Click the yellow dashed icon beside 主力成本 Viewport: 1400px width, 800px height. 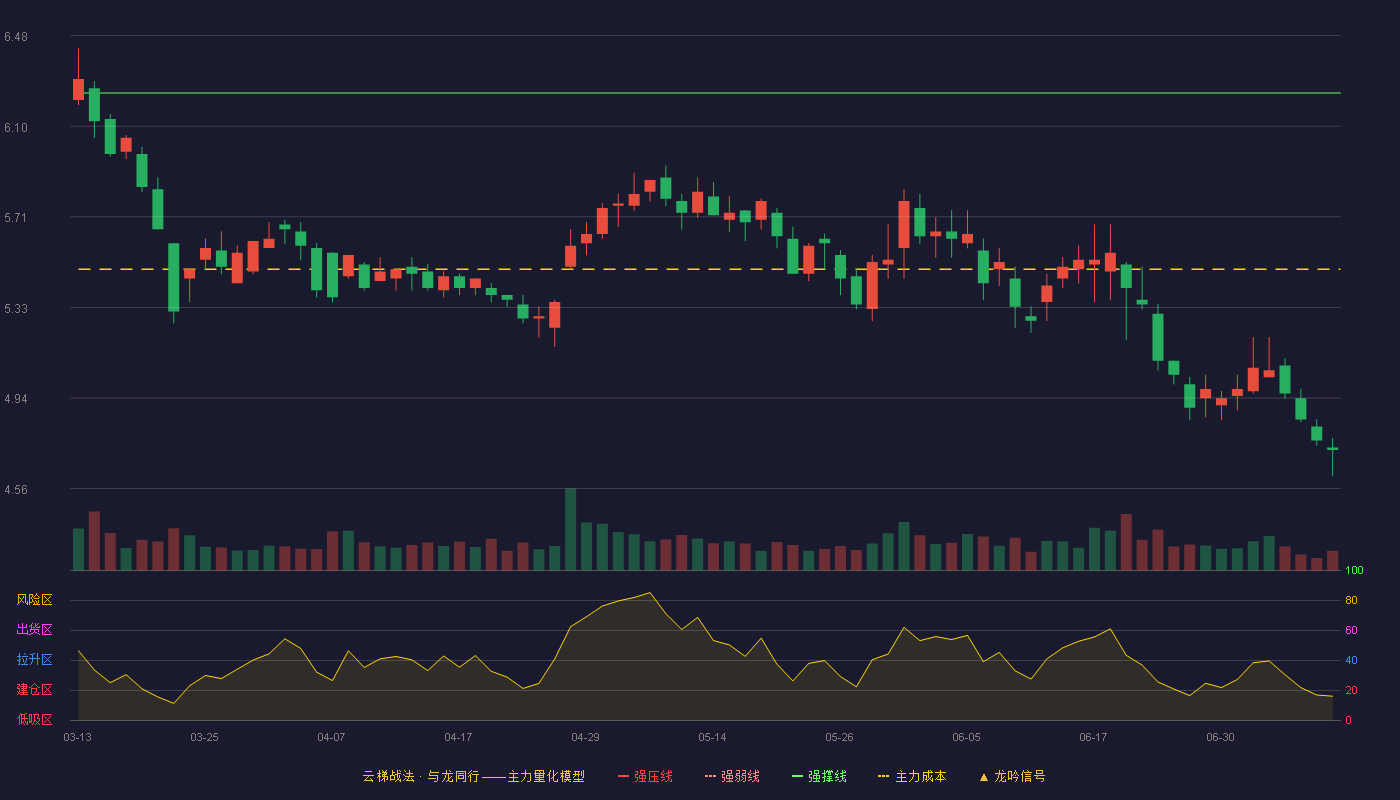tap(883, 777)
